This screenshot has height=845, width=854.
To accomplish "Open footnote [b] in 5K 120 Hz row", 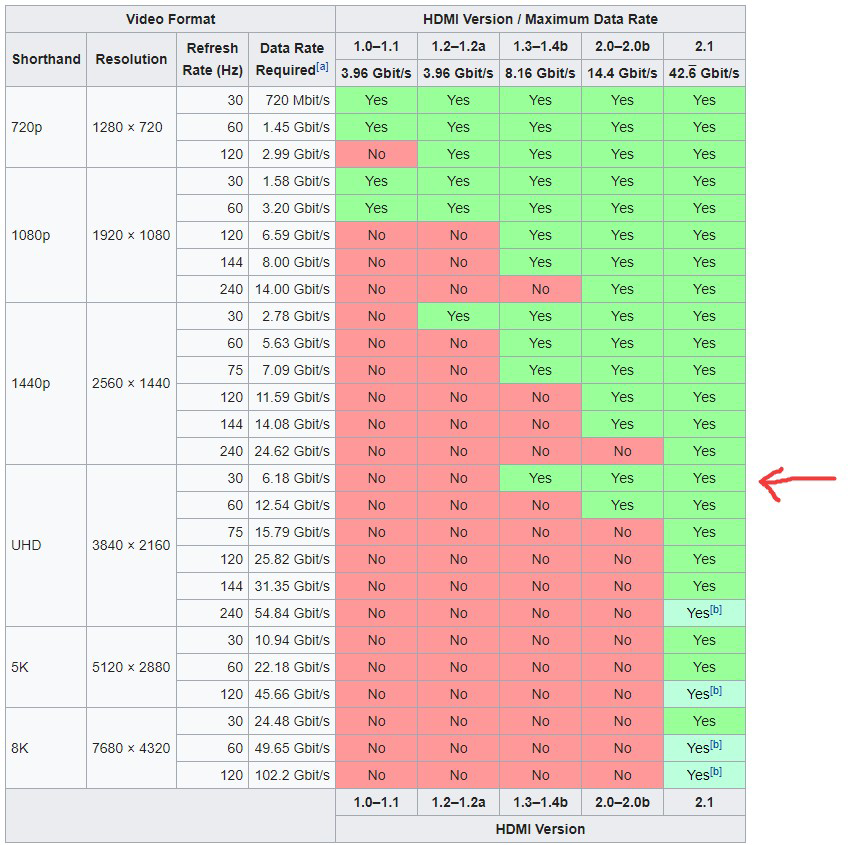I will [x=716, y=690].
